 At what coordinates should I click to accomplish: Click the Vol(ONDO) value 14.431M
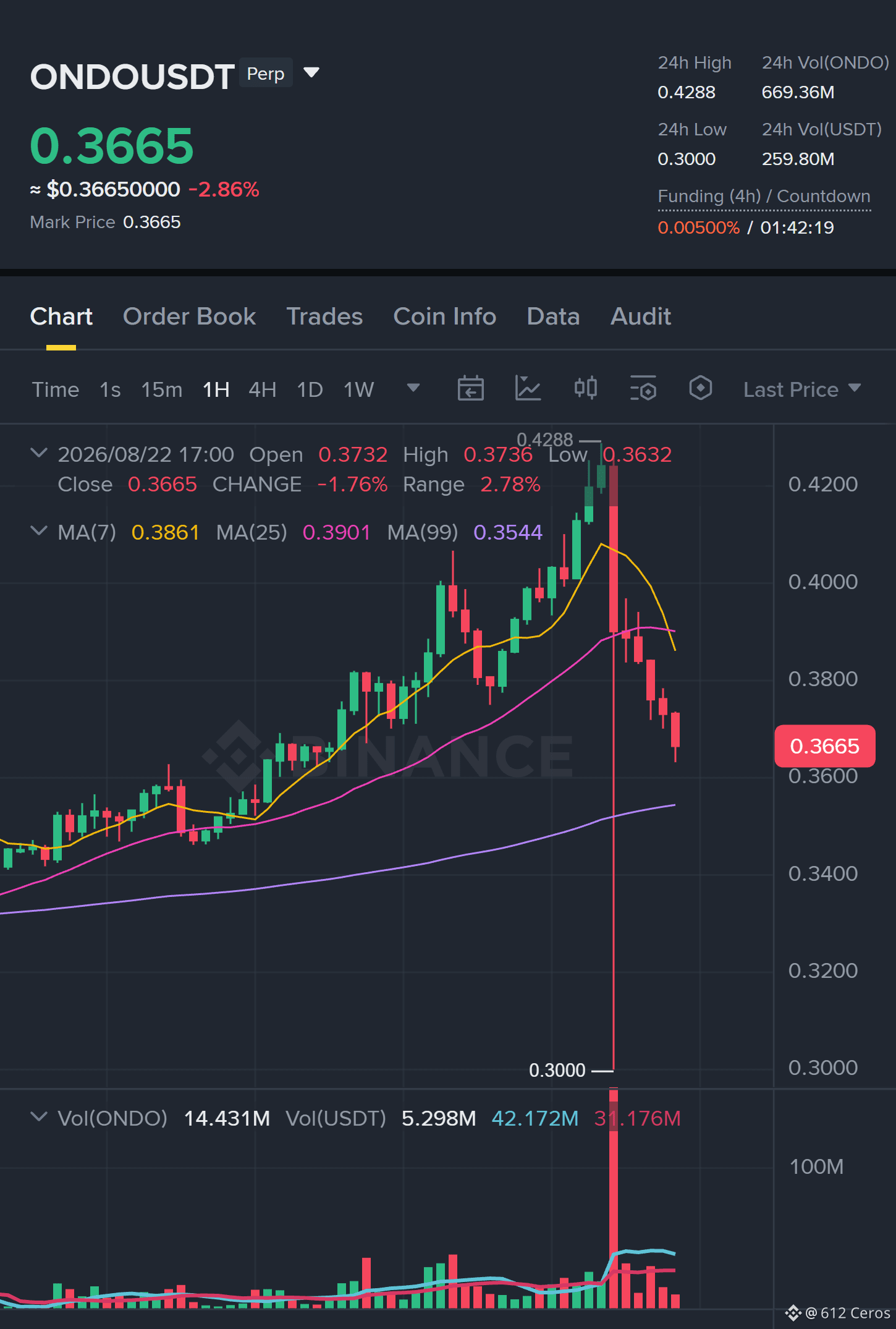[x=227, y=1118]
